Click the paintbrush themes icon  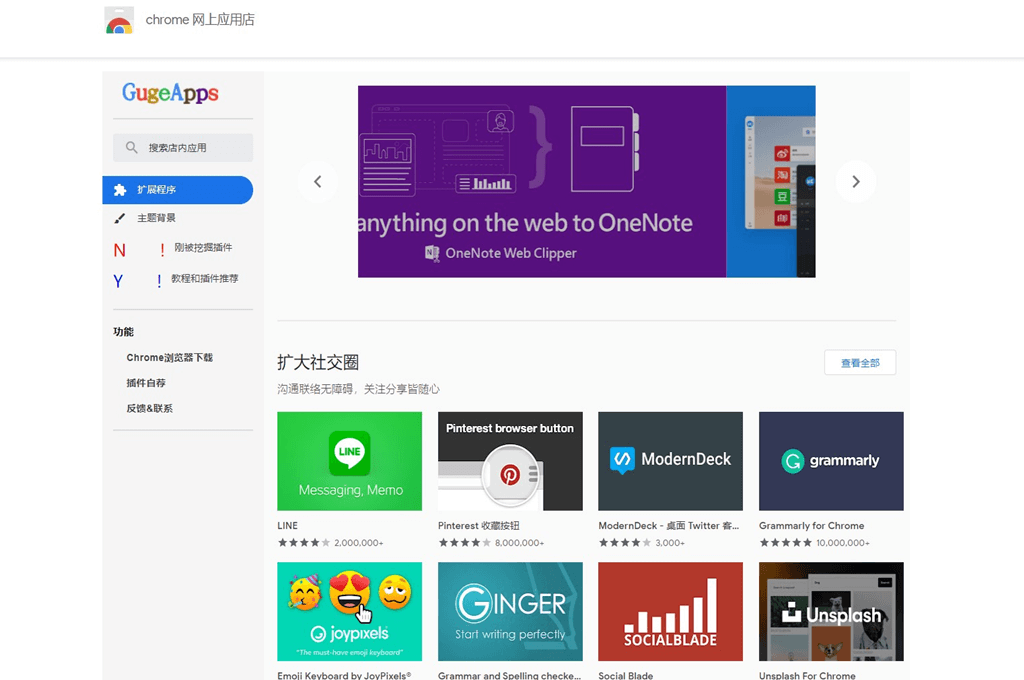(x=120, y=218)
